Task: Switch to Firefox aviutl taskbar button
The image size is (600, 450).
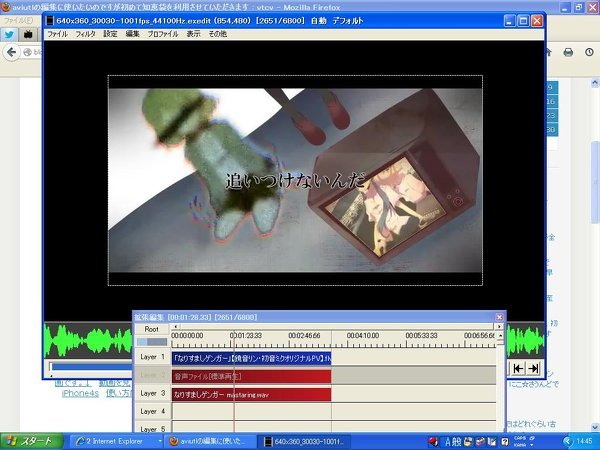Action: [210, 441]
